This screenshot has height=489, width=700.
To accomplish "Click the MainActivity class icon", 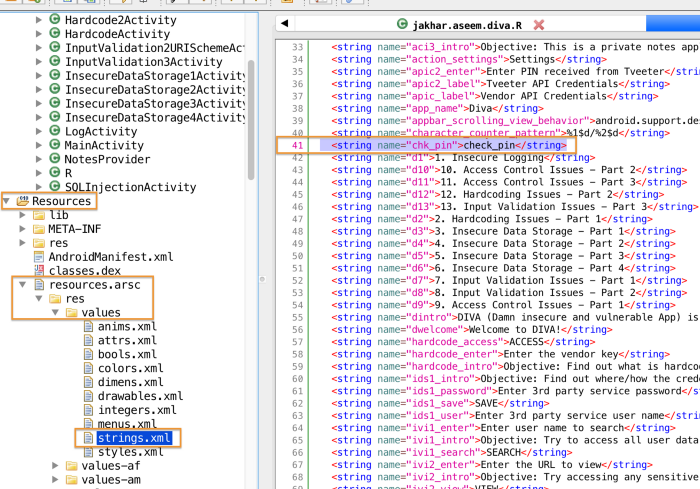I will [x=54, y=145].
